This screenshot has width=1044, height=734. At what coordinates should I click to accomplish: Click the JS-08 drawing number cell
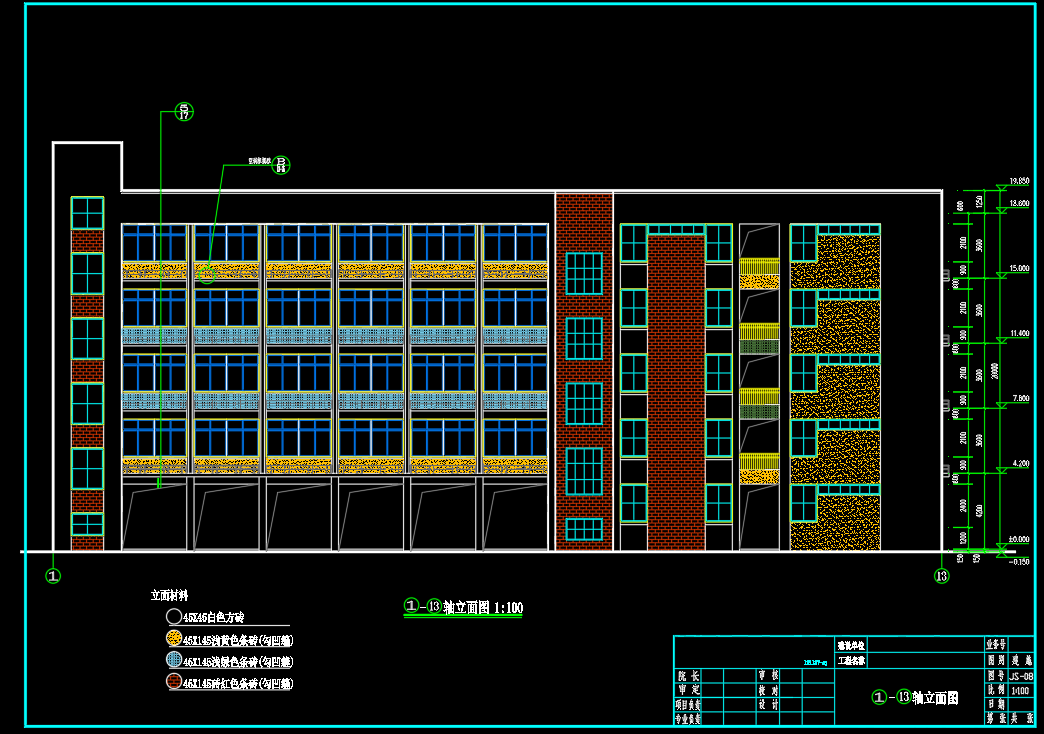coord(1021,676)
